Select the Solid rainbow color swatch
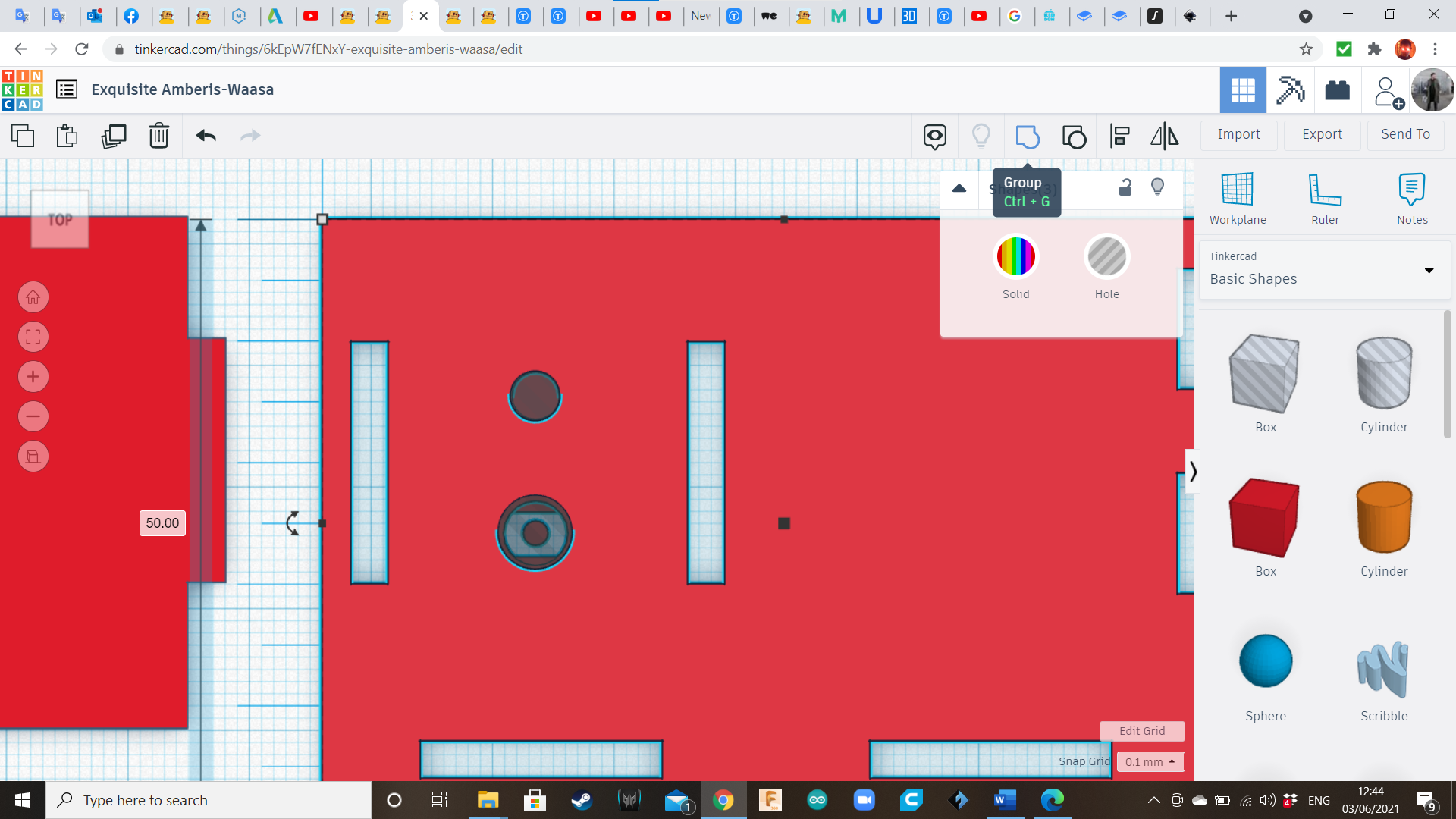1456x819 pixels. [x=1015, y=257]
